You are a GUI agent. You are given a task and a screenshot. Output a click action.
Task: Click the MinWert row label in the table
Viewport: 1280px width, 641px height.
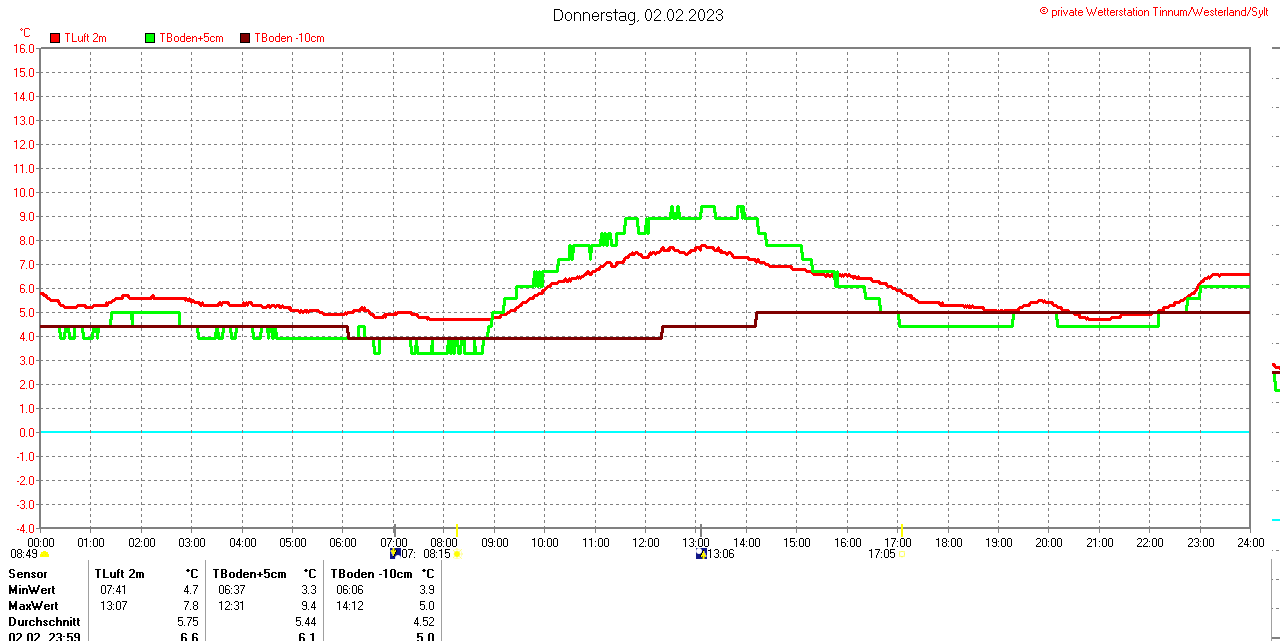[32, 590]
